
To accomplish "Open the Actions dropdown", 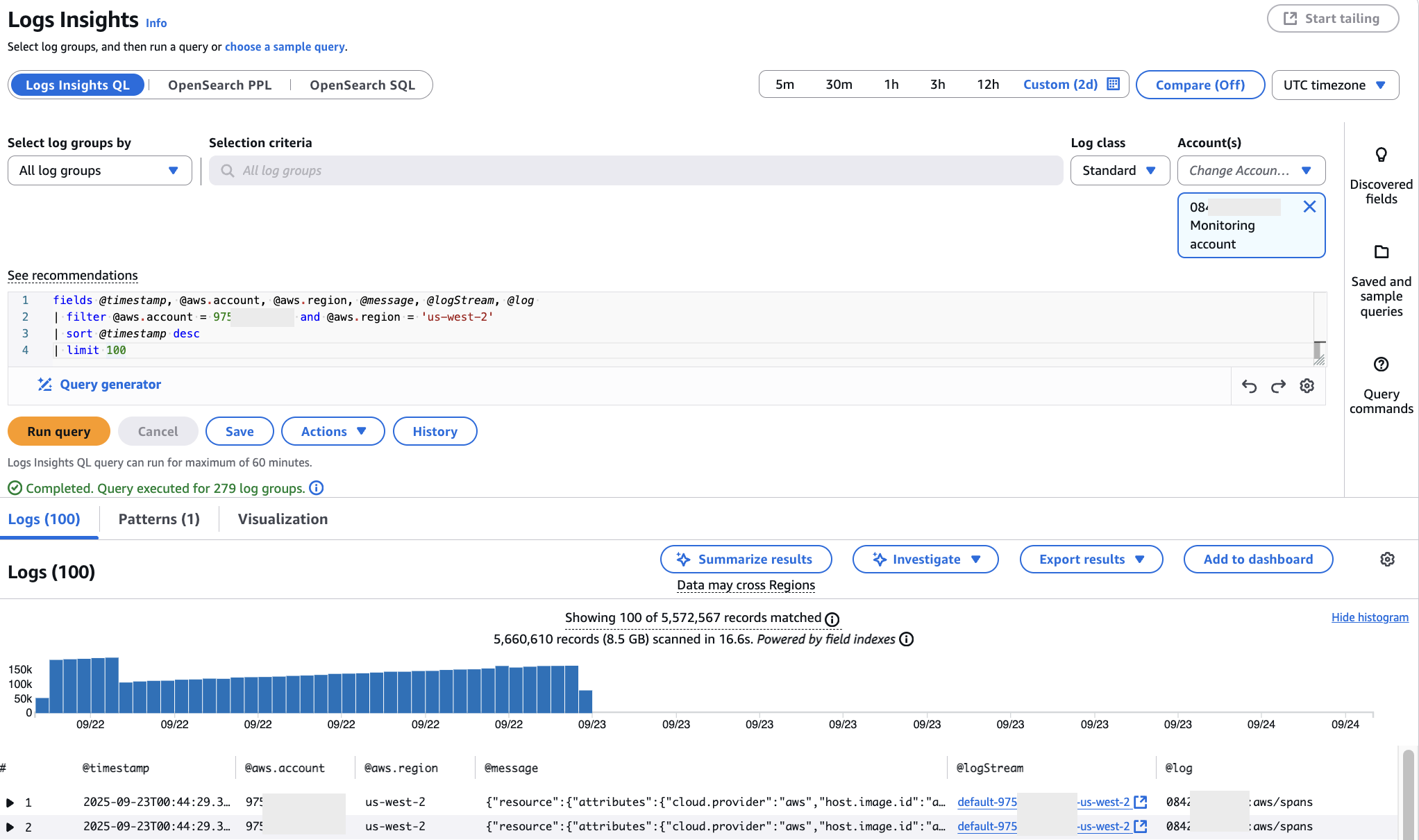I will (333, 431).
